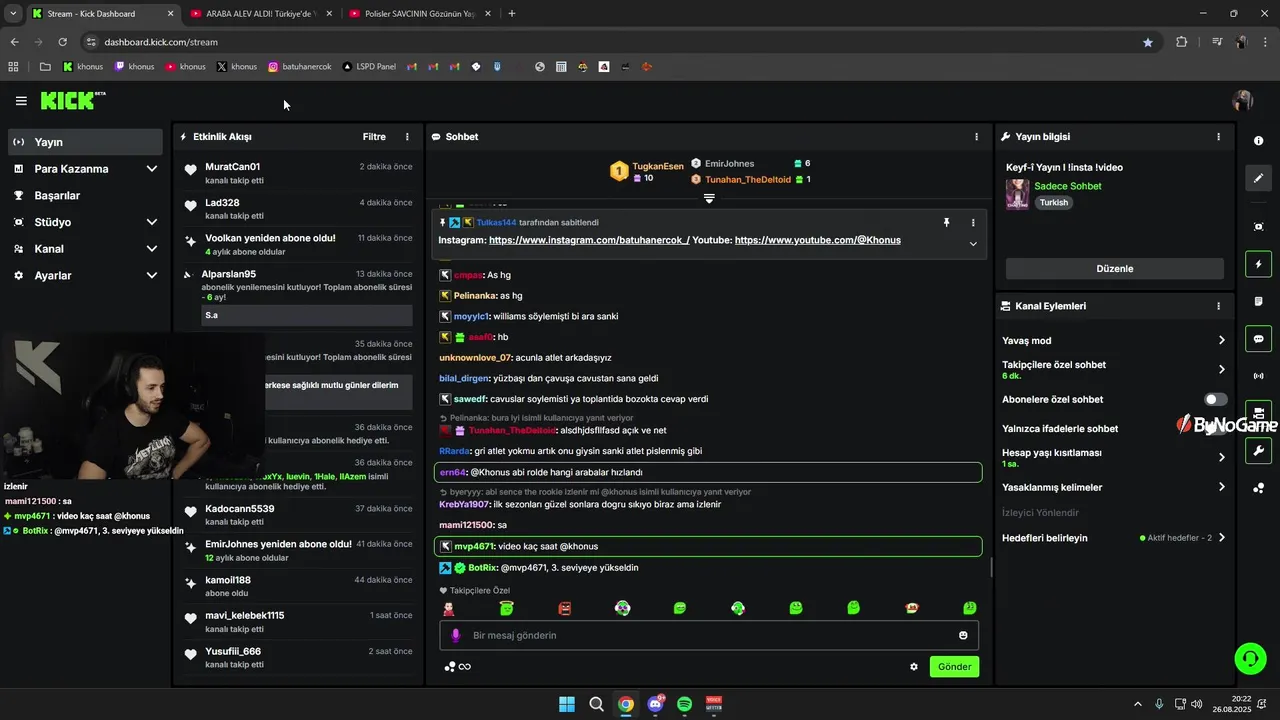The height and width of the screenshot is (720, 1280).
Task: Open Yayın bilgisi three-dot menu
Action: [1218, 137]
